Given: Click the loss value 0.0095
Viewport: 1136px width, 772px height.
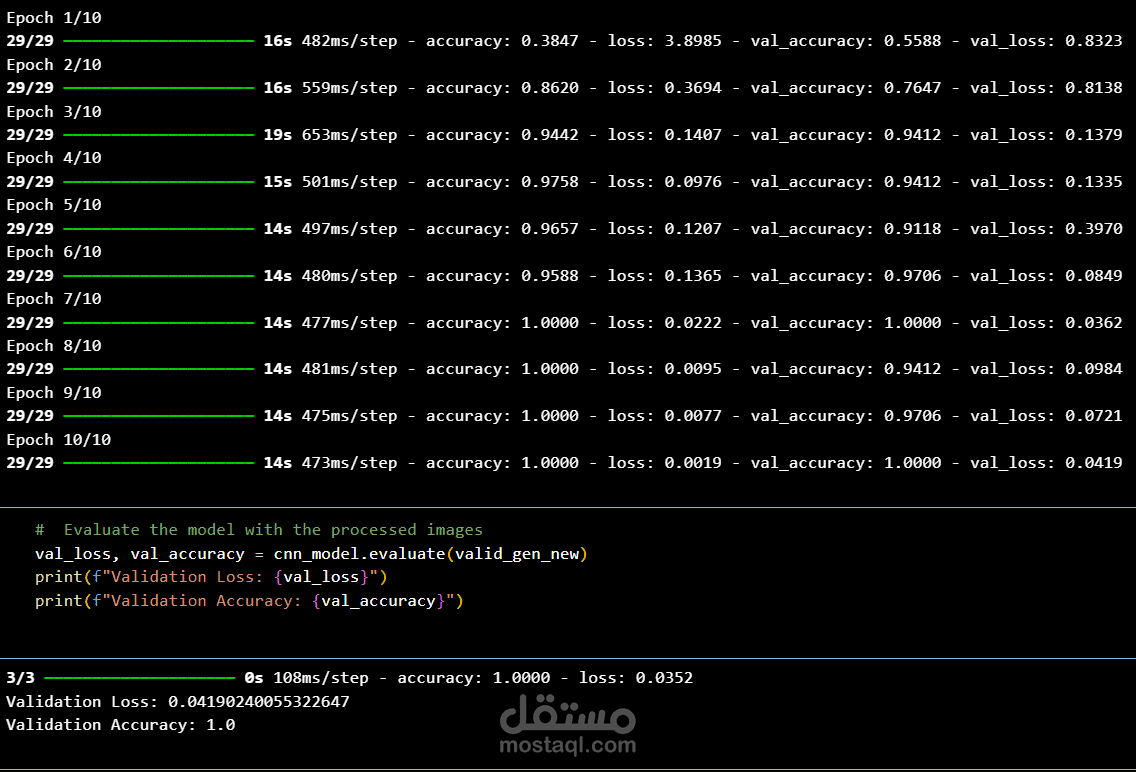Looking at the screenshot, I should 693,369.
